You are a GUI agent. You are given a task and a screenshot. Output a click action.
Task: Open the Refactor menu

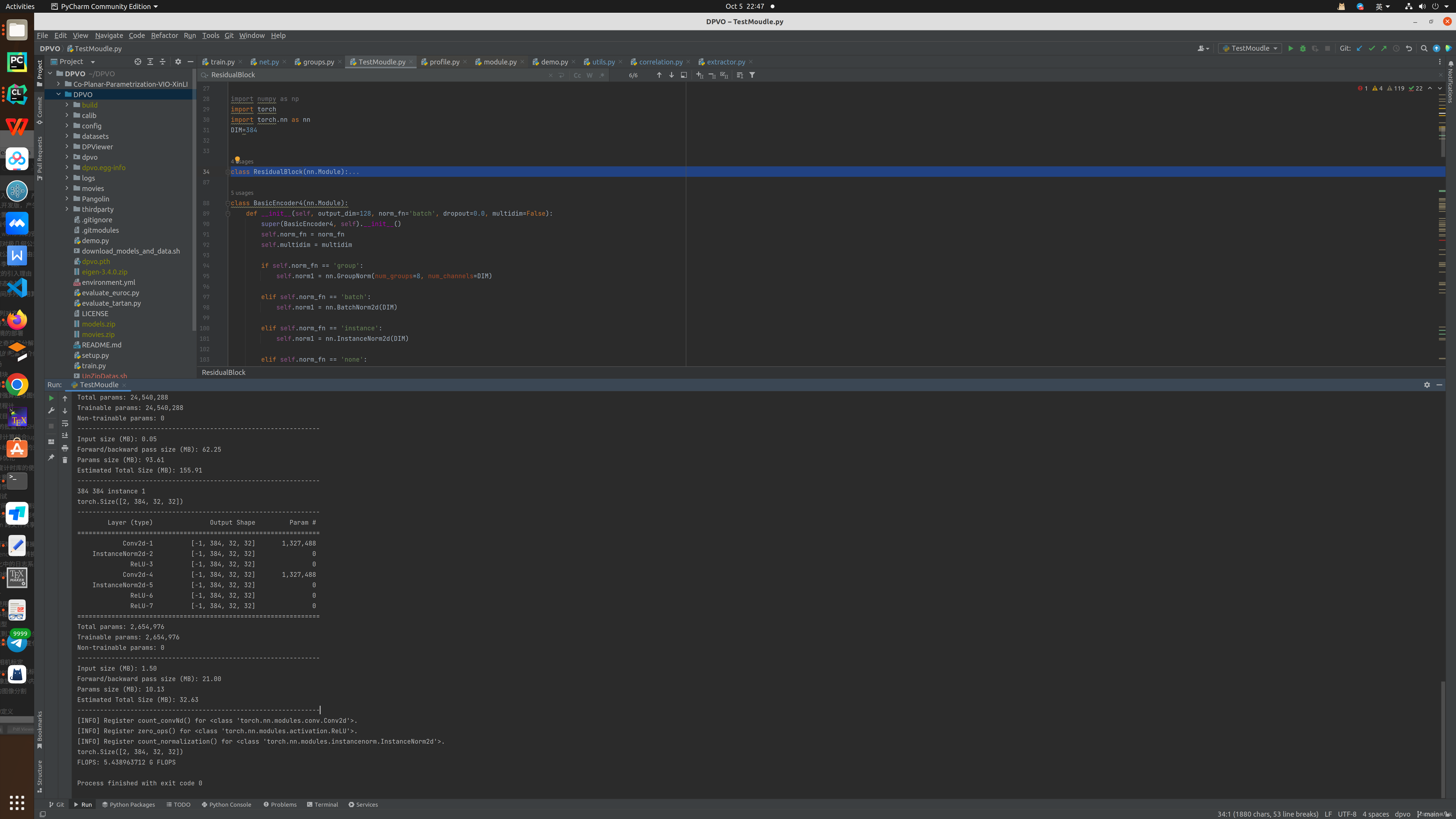click(x=164, y=35)
